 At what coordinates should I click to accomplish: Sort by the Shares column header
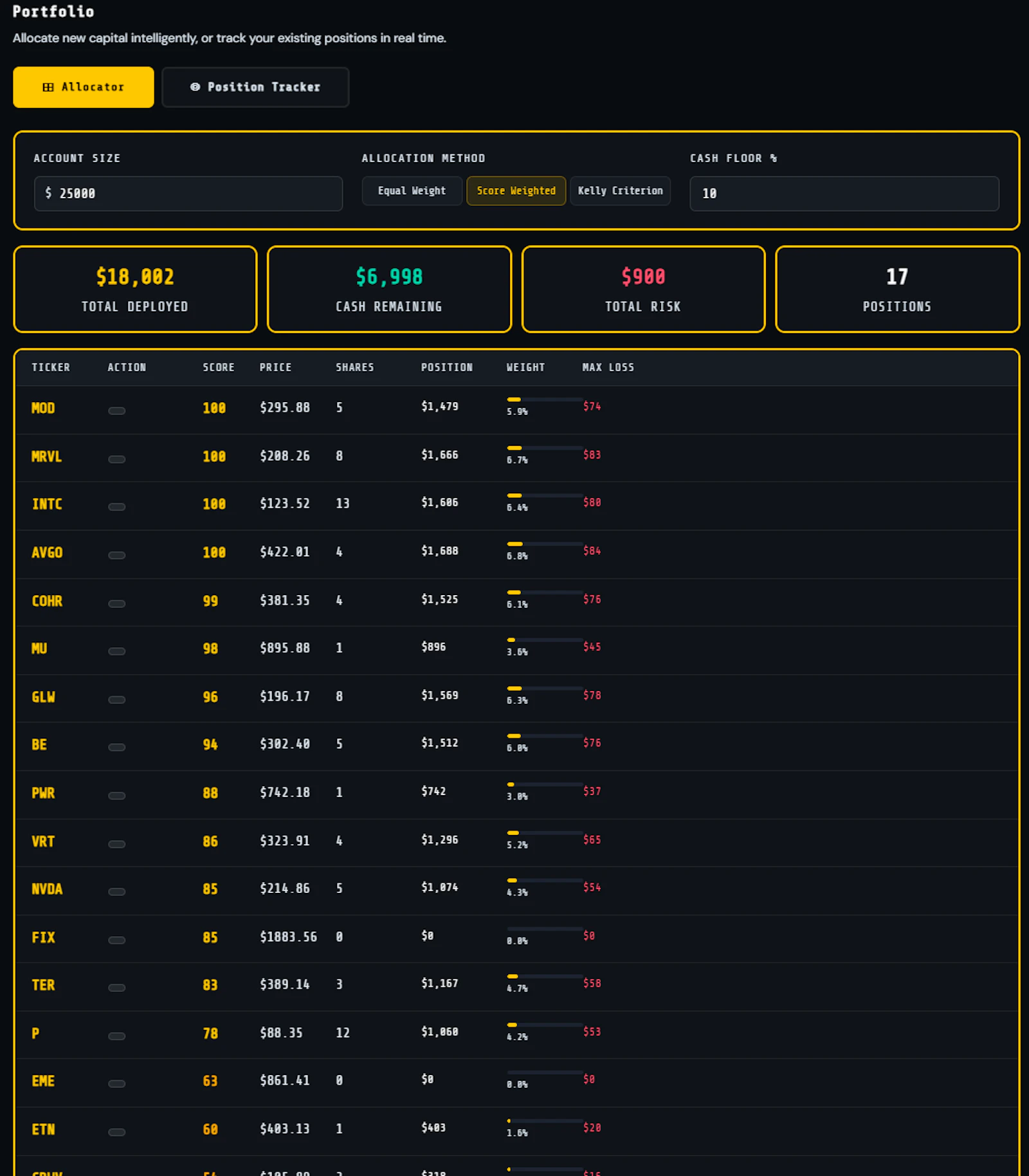(355, 367)
